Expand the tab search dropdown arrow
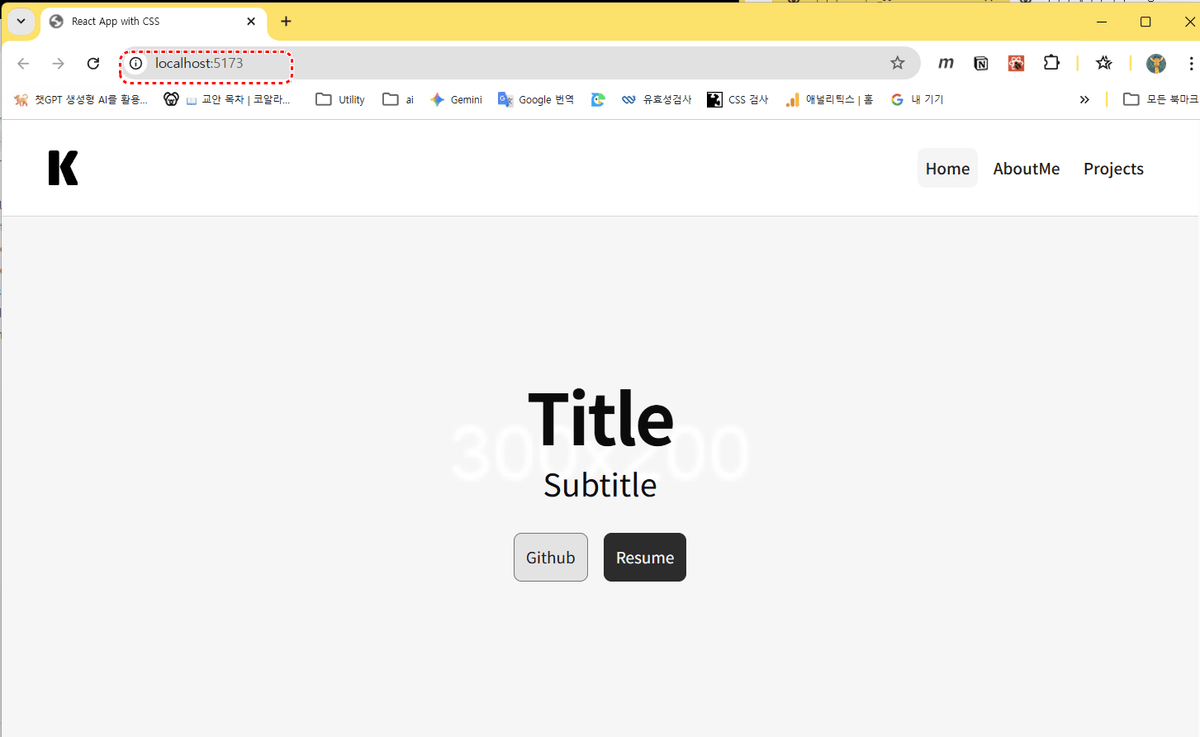Image resolution: width=1200 pixels, height=737 pixels. (21, 21)
